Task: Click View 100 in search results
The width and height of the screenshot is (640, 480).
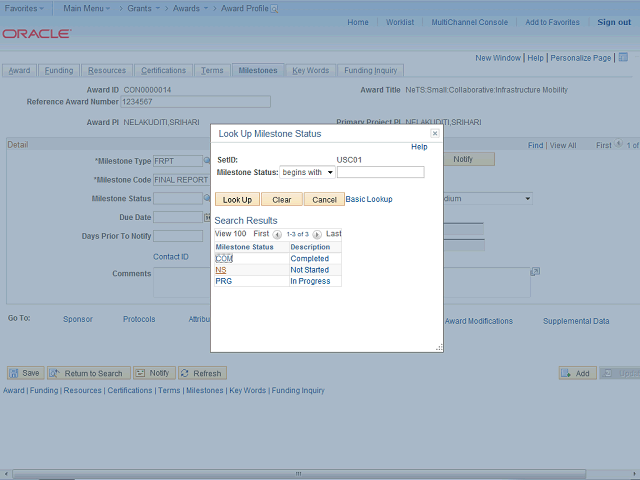Action: pos(231,234)
